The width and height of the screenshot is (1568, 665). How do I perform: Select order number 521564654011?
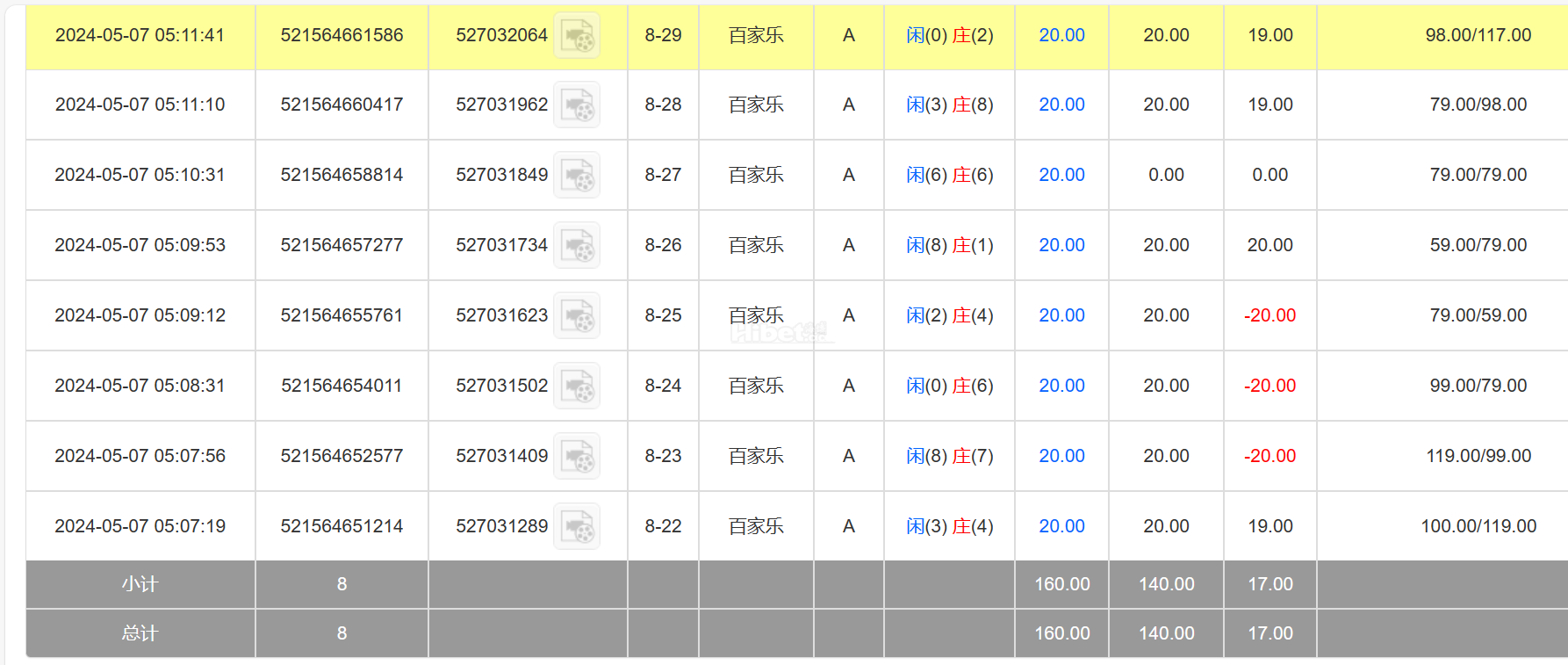(x=342, y=386)
